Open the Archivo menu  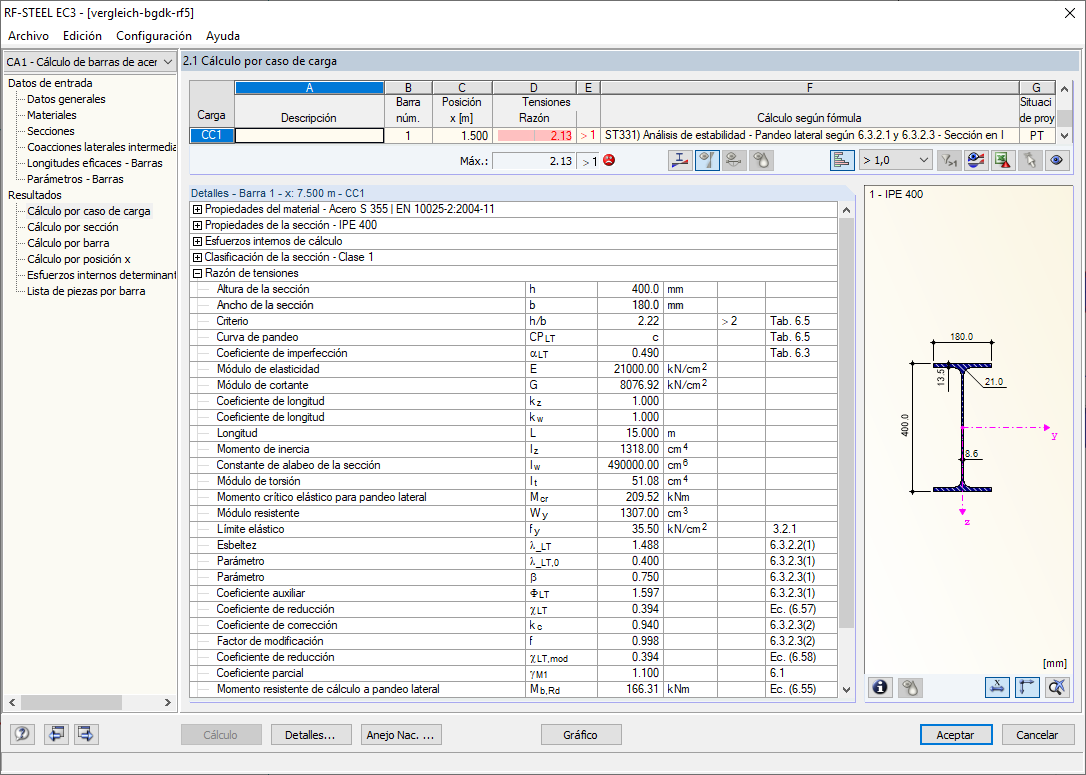[28, 35]
